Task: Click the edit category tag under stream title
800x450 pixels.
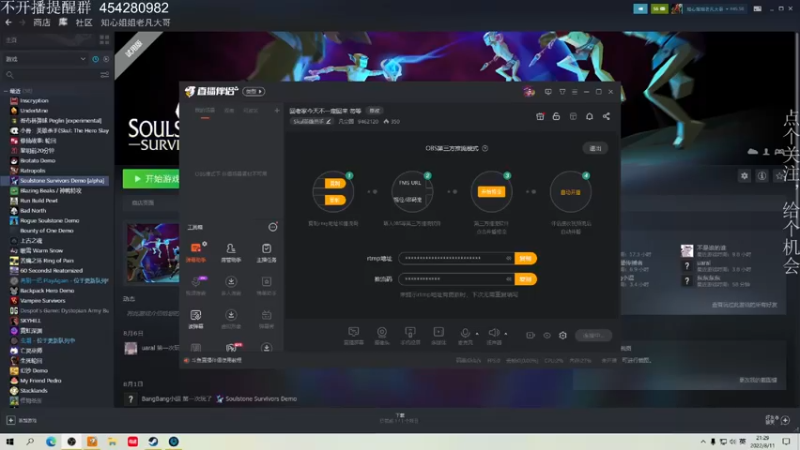Action: (312, 121)
